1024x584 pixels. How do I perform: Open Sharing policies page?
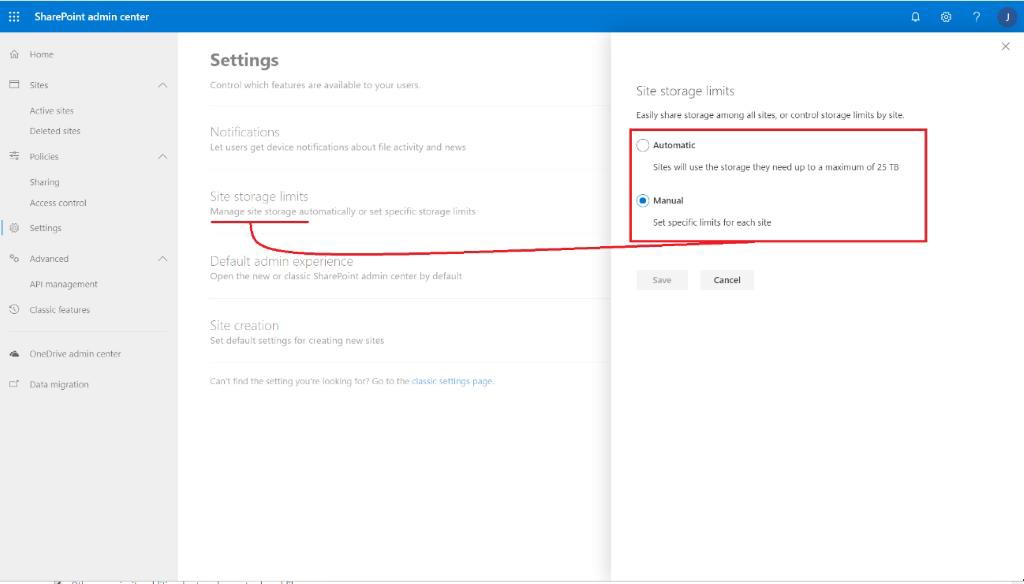click(44, 182)
